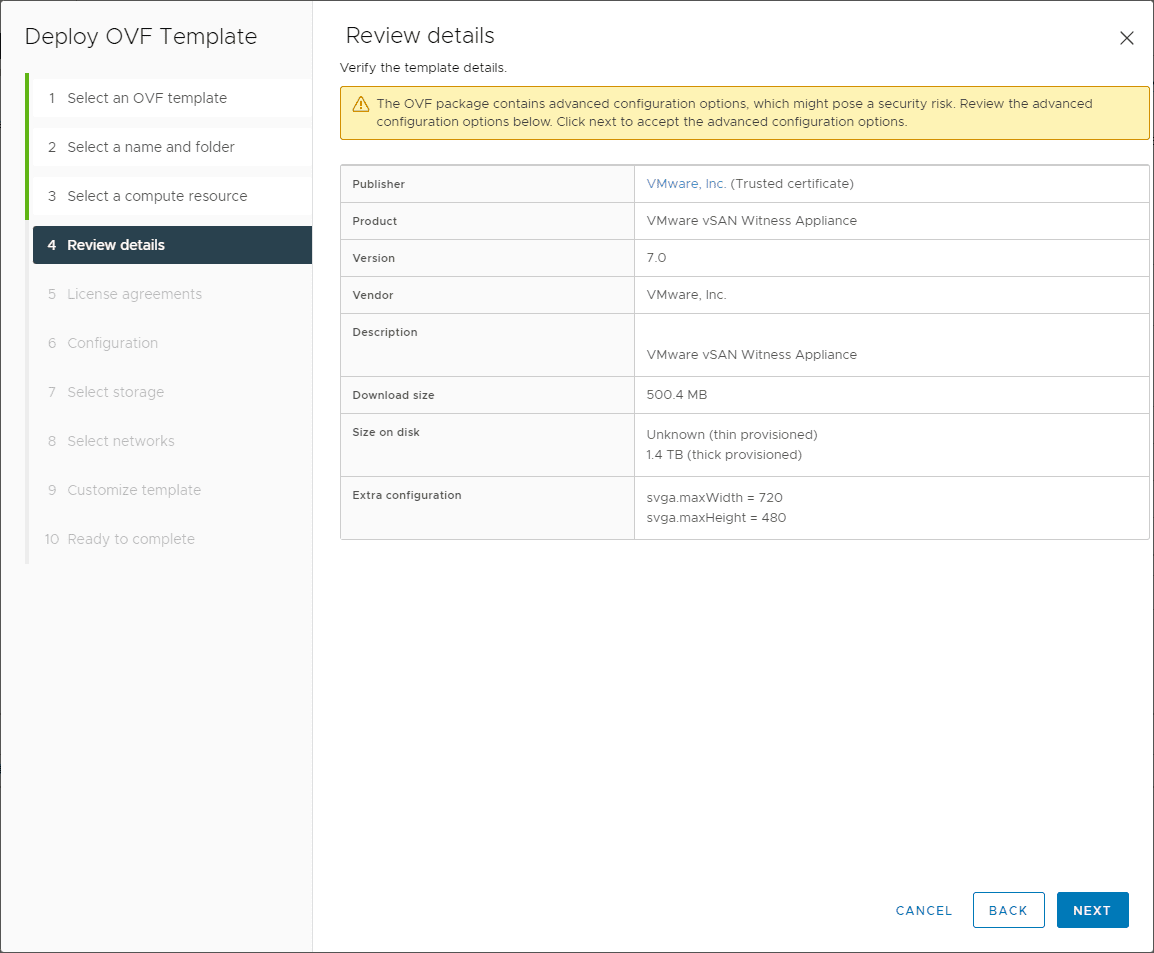This screenshot has height=953, width=1154.
Task: Return to Select a name and folder step
Action: [151, 147]
